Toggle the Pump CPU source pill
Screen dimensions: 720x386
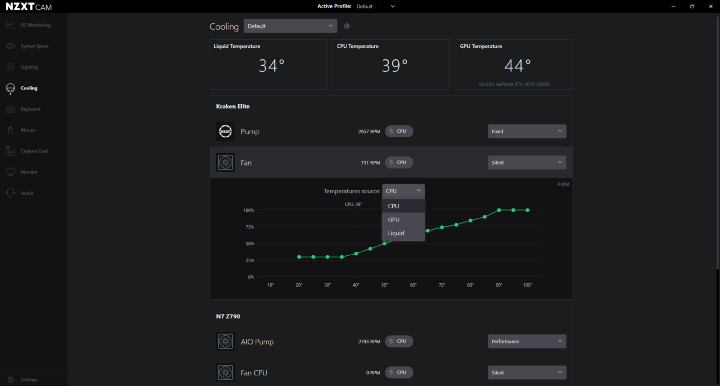[399, 131]
